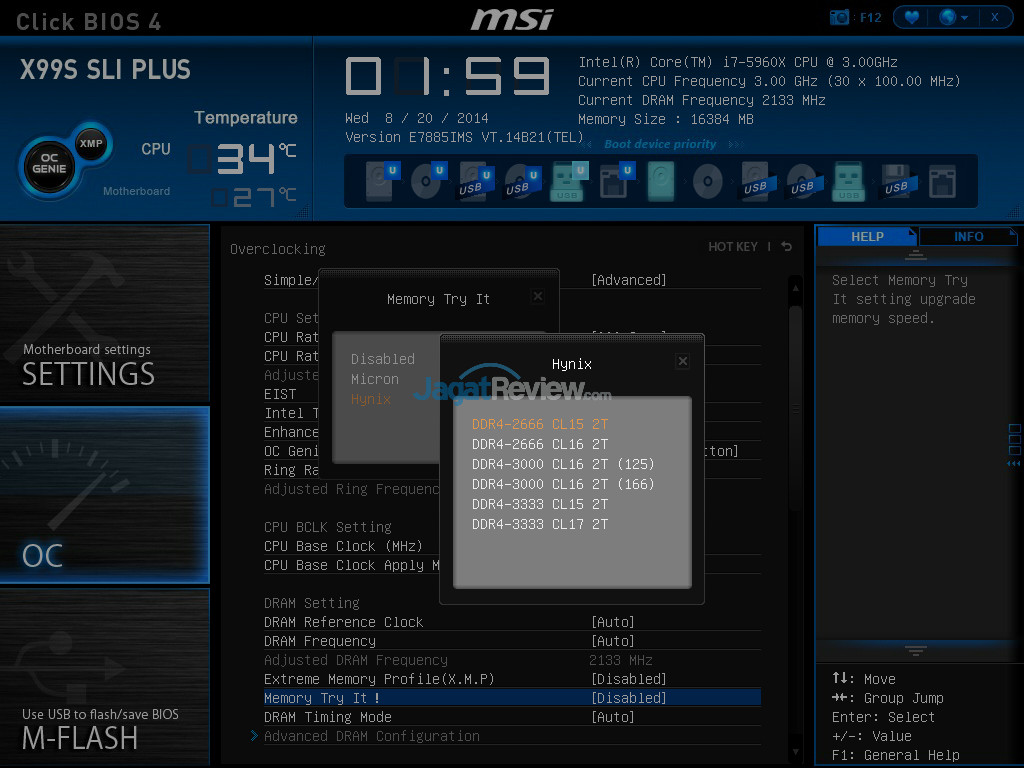Switch to the INFO tab
1024x768 pixels.
968,237
